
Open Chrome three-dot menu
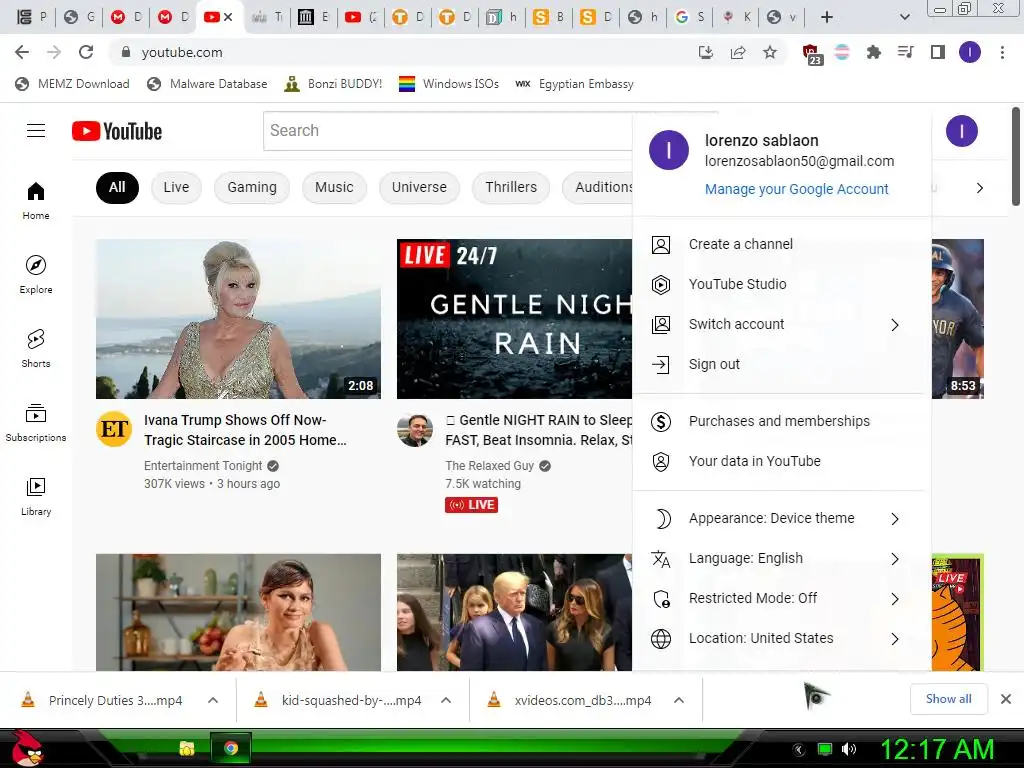[x=1002, y=52]
